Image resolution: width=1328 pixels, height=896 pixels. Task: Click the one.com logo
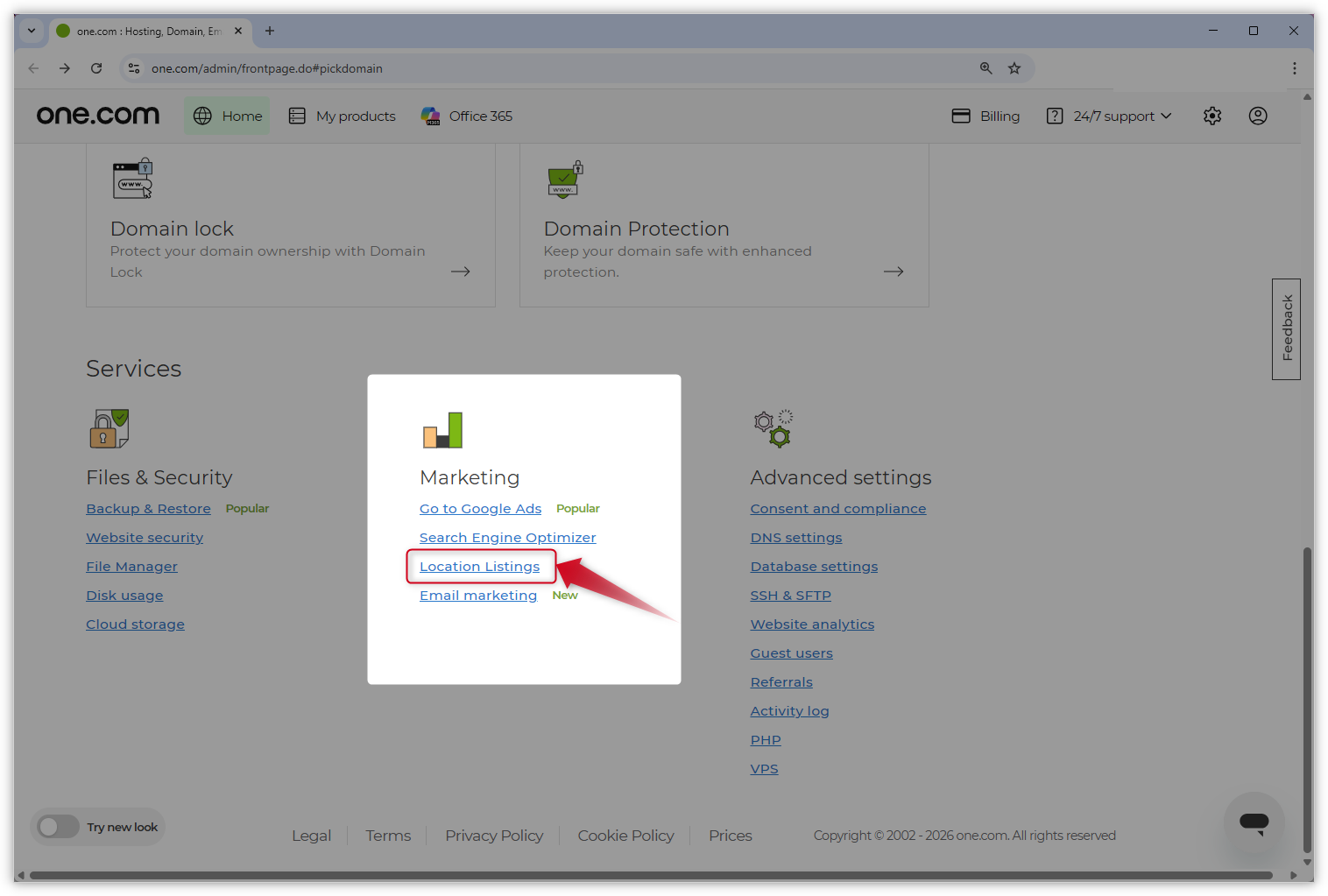coord(97,115)
